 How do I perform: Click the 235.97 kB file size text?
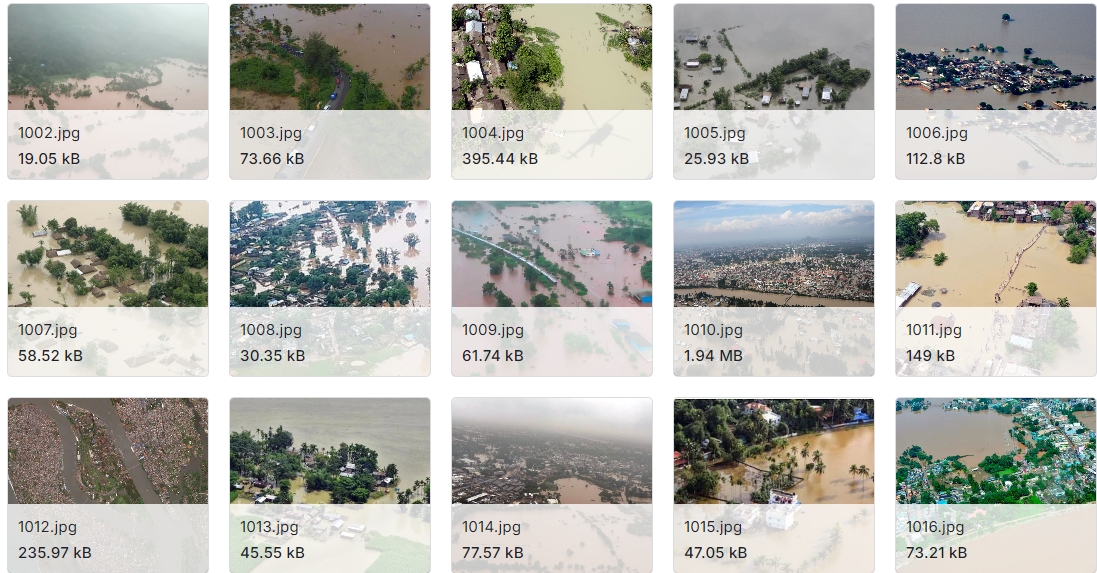coord(55,552)
